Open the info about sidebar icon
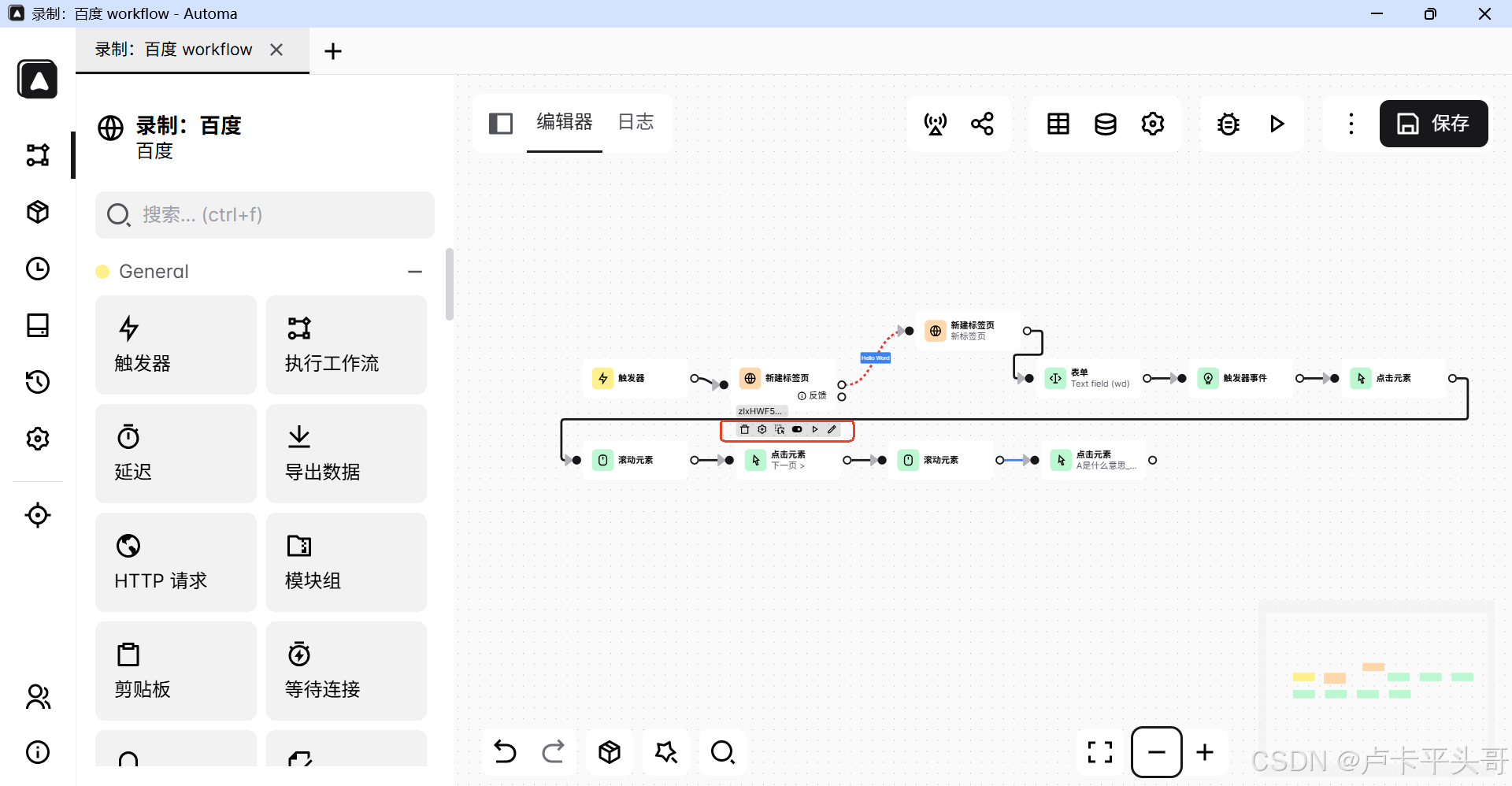 point(38,752)
